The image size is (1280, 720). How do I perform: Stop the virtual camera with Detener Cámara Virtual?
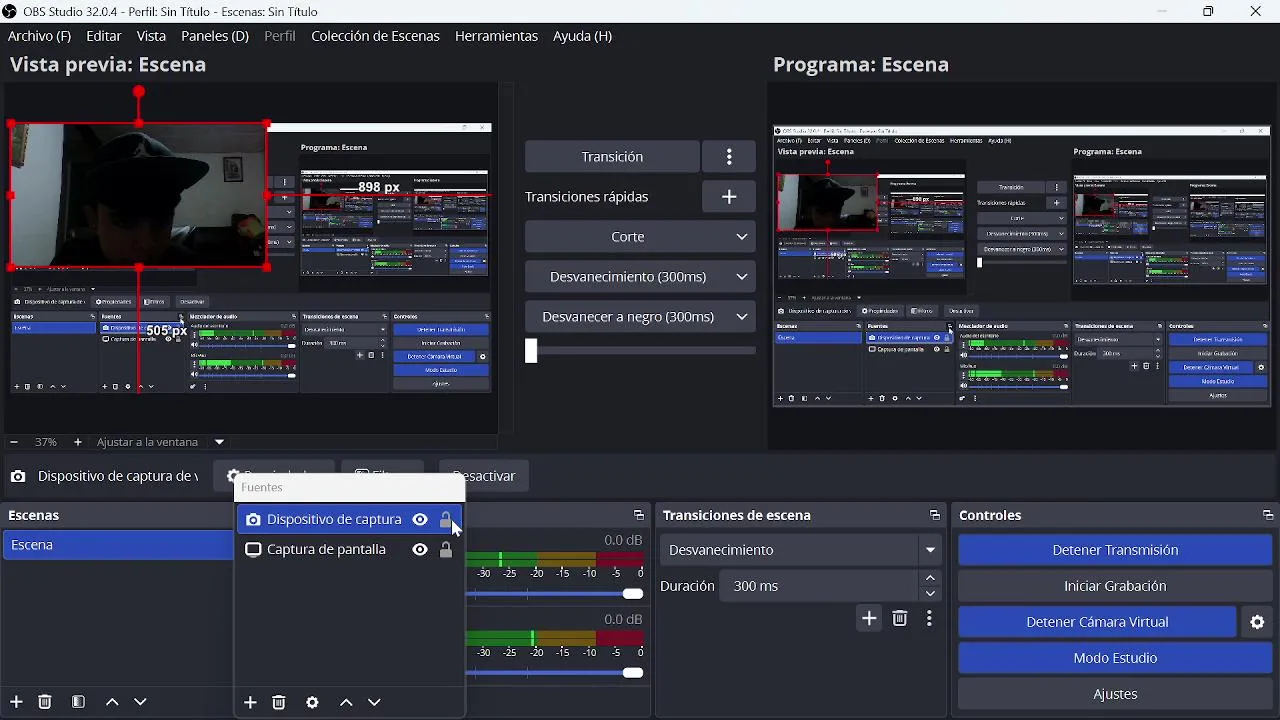coord(1097,622)
